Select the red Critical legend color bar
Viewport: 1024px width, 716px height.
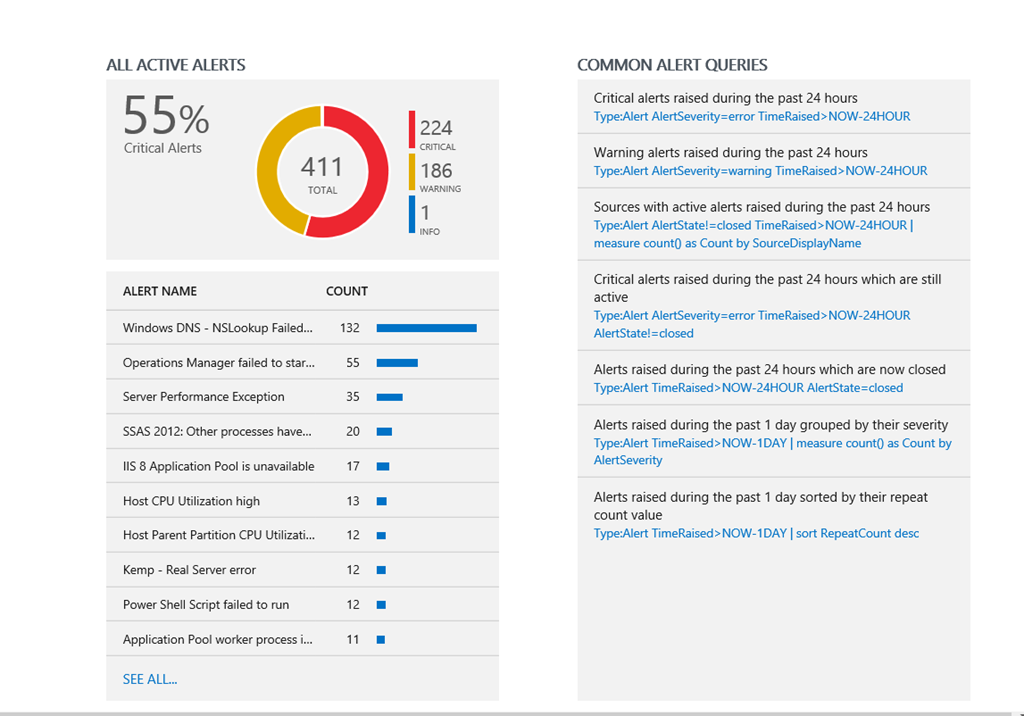[x=411, y=130]
